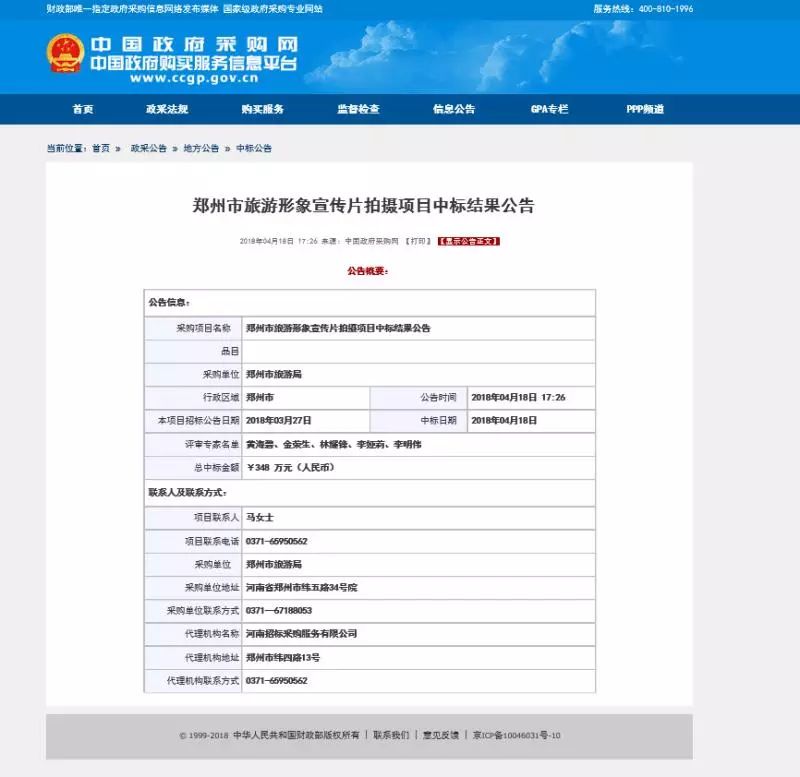Select the 公告时间 value 17:26
The height and width of the screenshot is (777, 800).
[518, 397]
